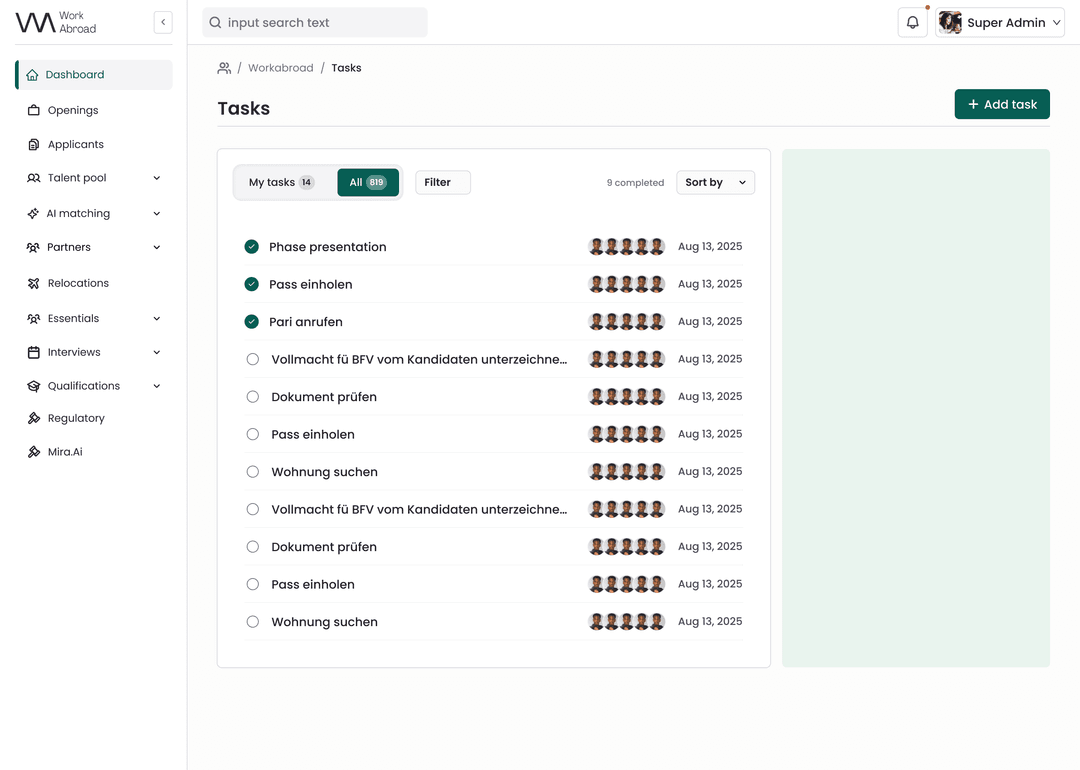Open the Sort by dropdown

tap(715, 182)
